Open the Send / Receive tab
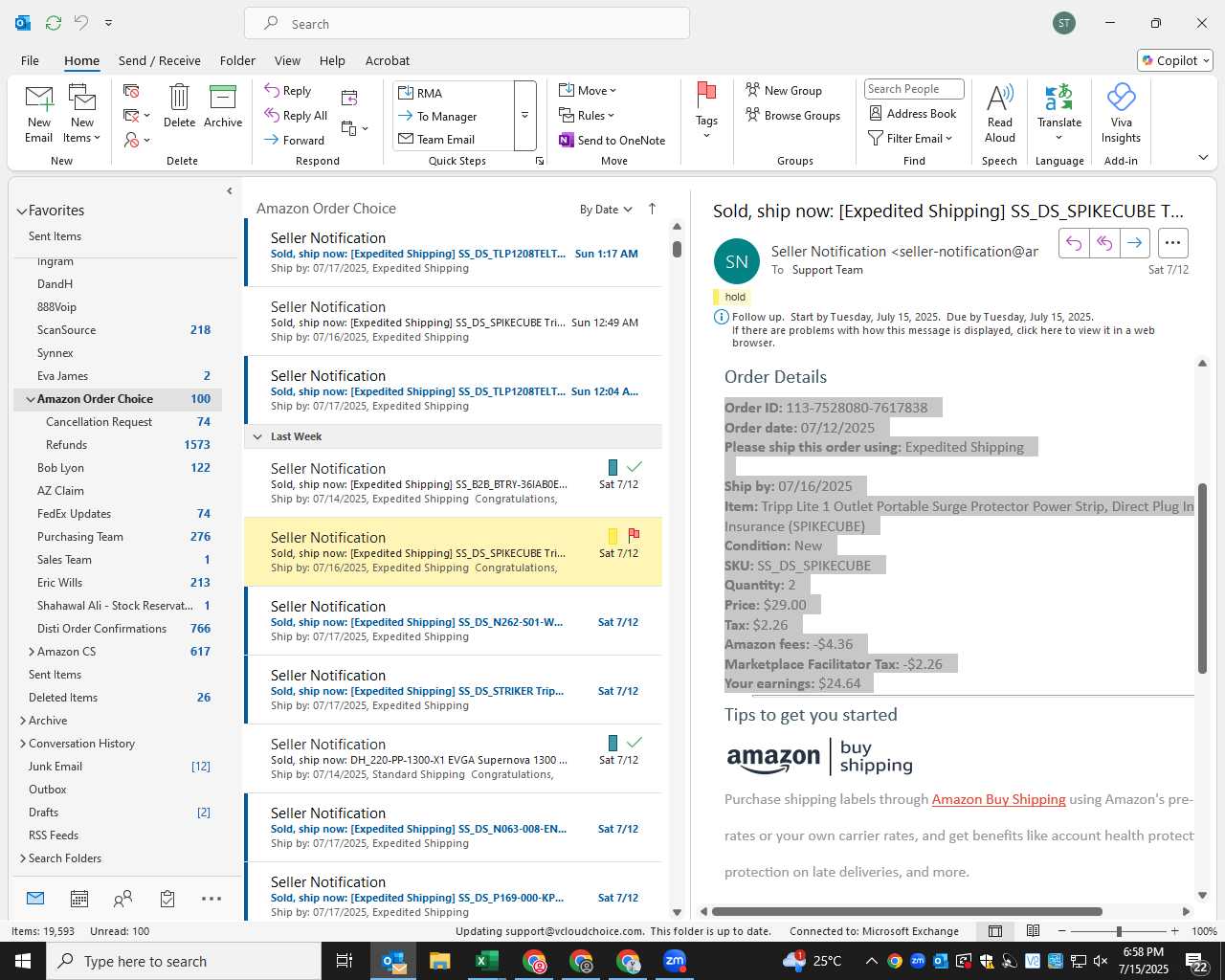The image size is (1225, 980). coord(160,60)
